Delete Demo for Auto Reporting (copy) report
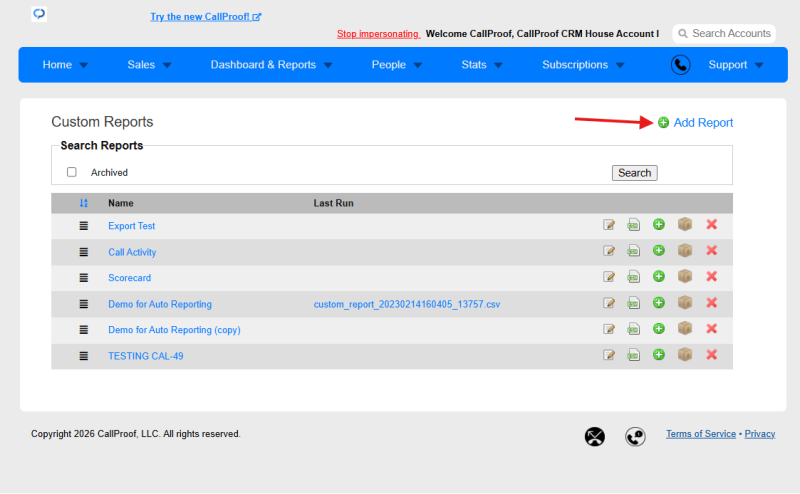Image resolution: width=800 pixels, height=494 pixels. coord(711,328)
